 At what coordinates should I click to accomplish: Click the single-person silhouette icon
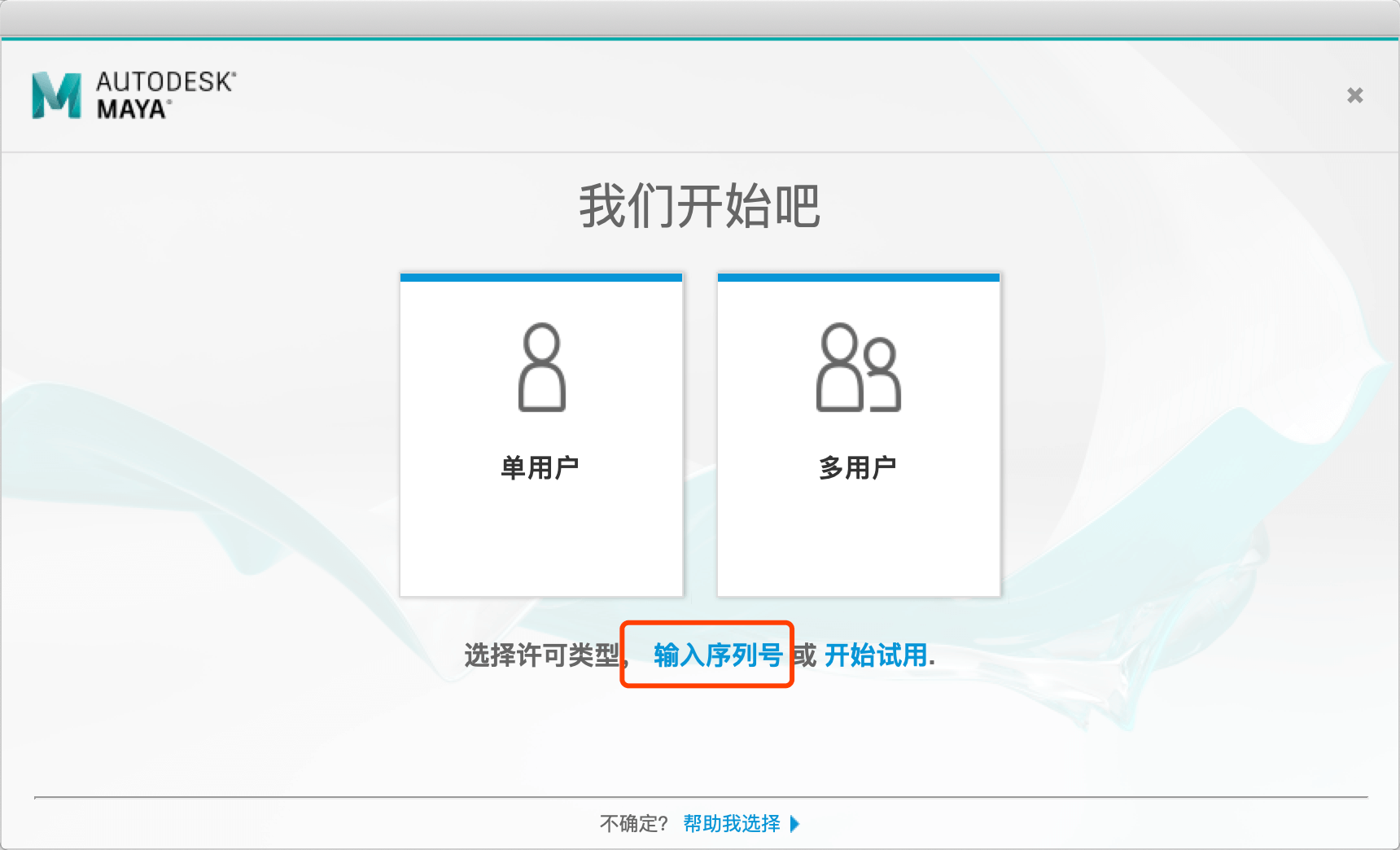click(x=541, y=367)
